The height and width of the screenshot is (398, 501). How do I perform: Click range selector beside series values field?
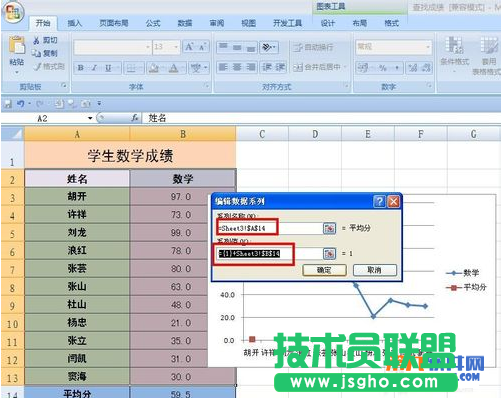click(329, 254)
